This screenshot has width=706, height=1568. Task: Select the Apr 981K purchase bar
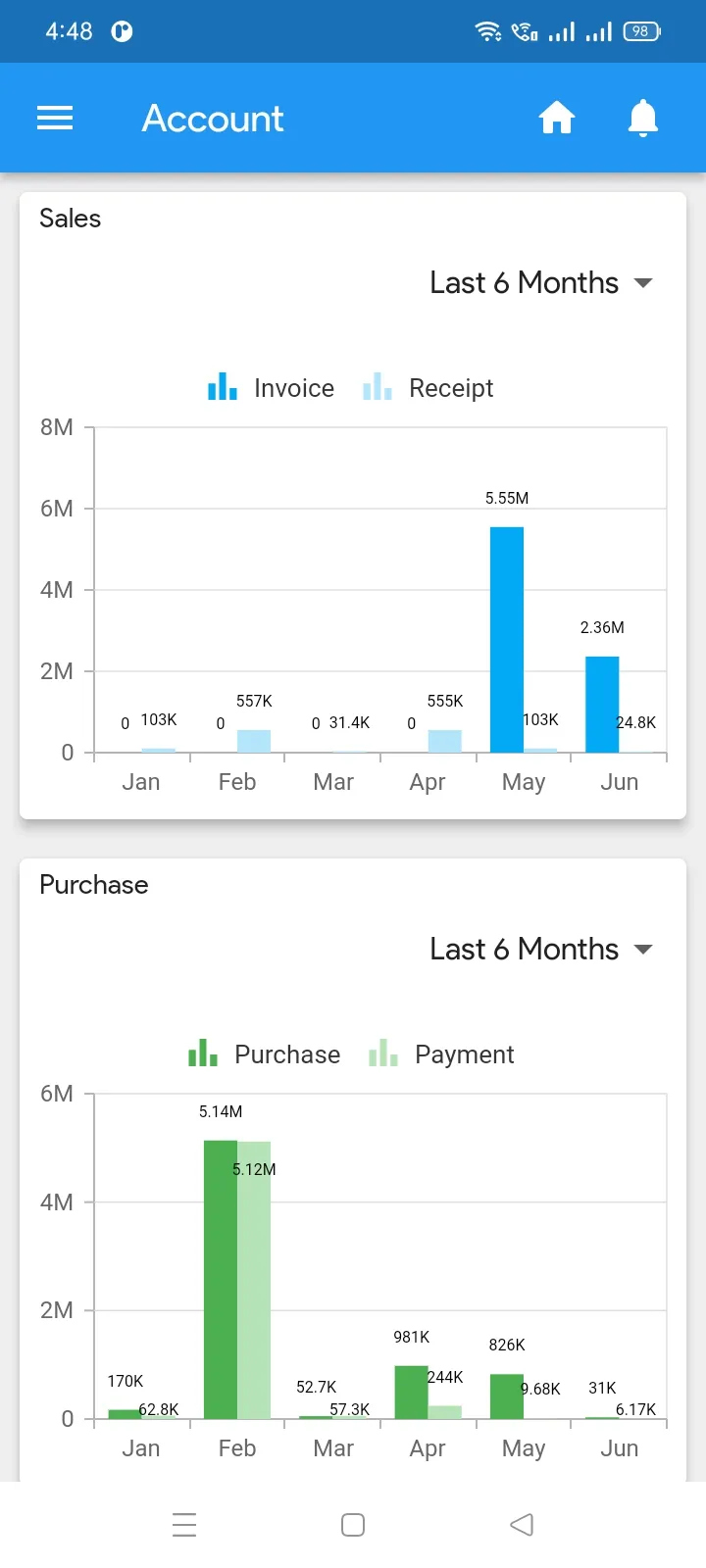[x=411, y=1393]
